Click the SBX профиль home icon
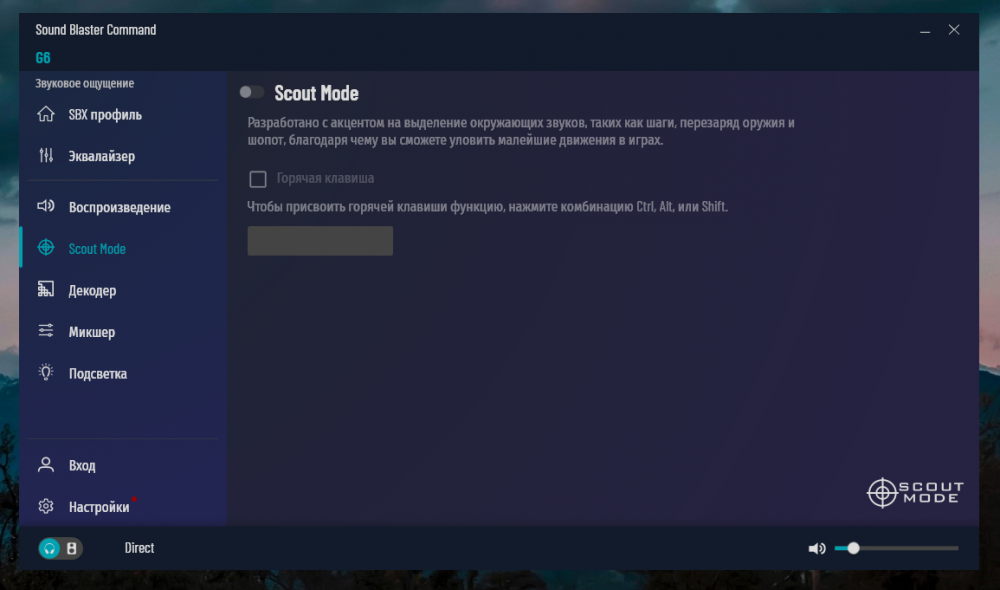Image resolution: width=1000 pixels, height=590 pixels. [46, 114]
